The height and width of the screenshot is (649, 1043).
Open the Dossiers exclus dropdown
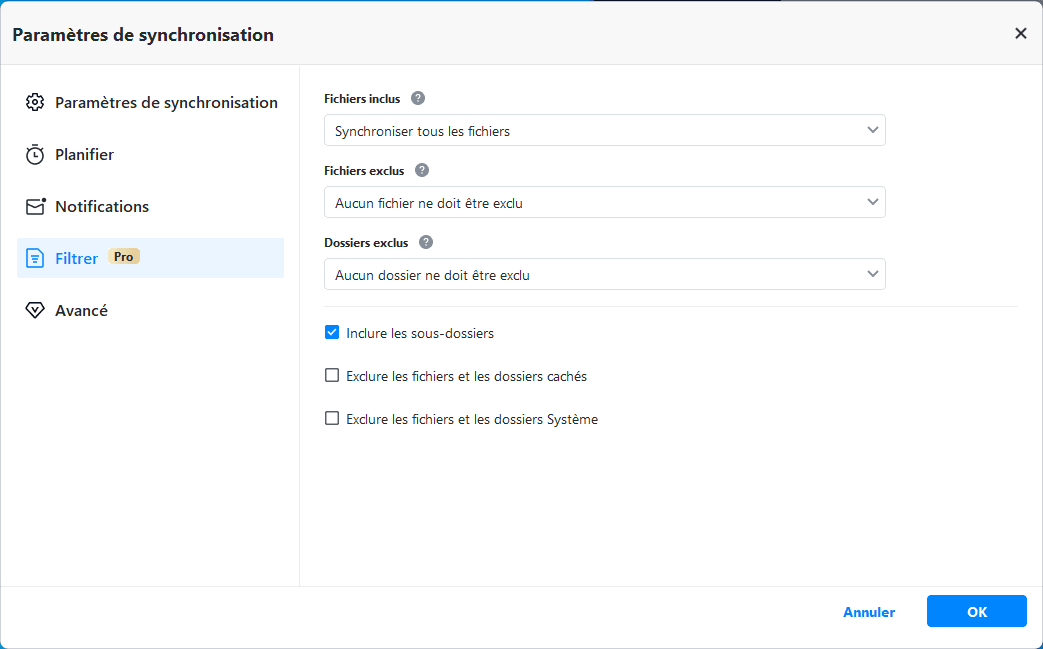604,274
